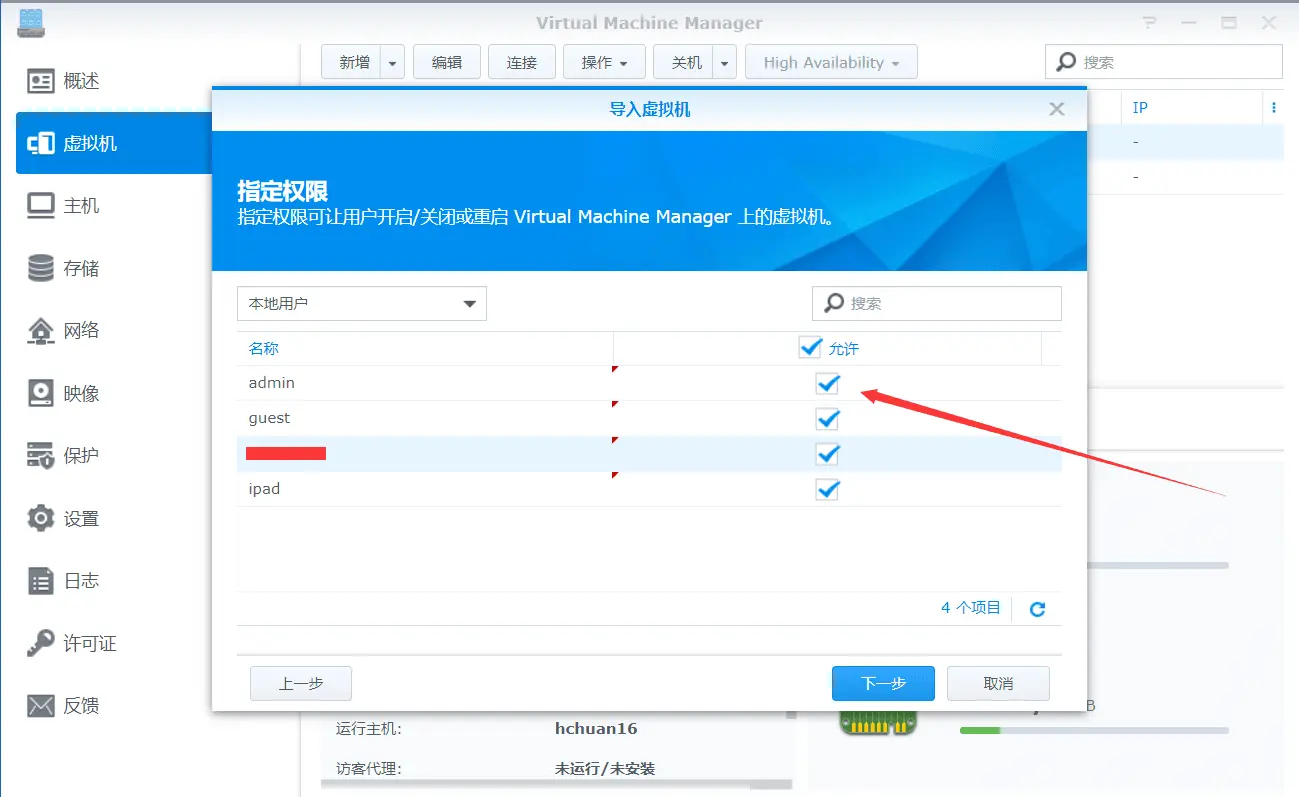Close the 导入虚拟机 dialog
The height and width of the screenshot is (797, 1299).
[x=1056, y=109]
